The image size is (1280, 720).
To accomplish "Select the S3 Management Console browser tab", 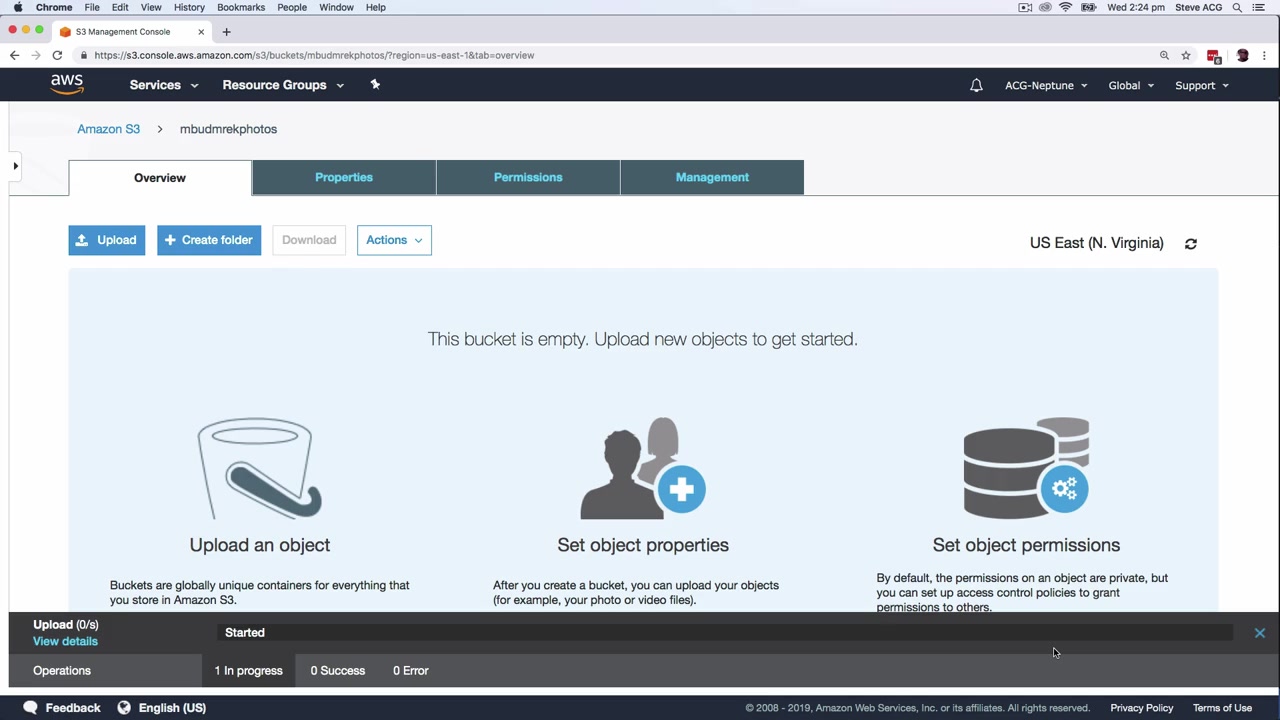I will pos(131,32).
